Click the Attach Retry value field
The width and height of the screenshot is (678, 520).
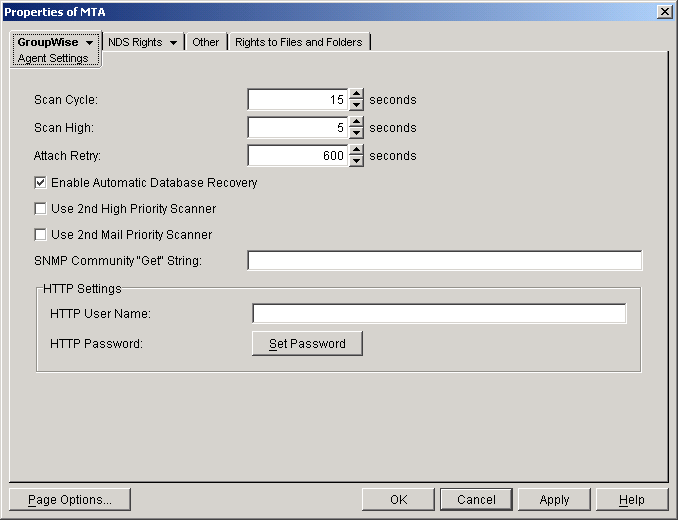(298, 156)
